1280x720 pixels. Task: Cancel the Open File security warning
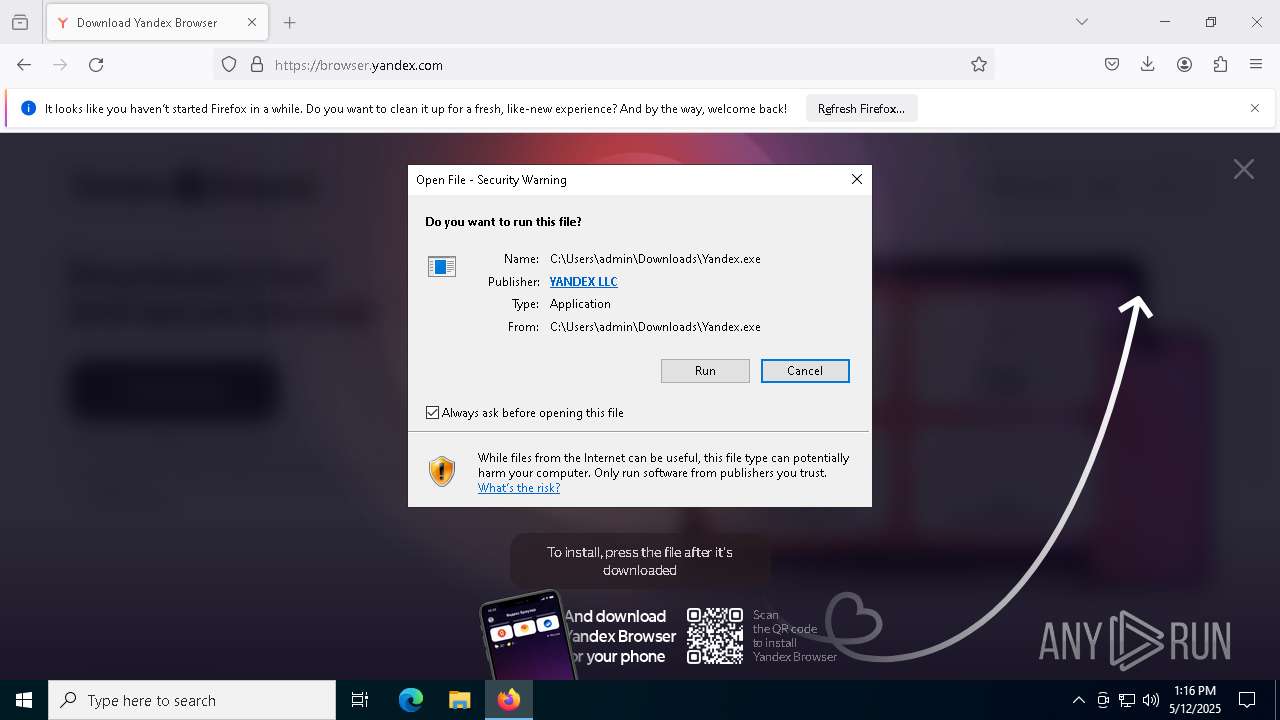tap(805, 371)
